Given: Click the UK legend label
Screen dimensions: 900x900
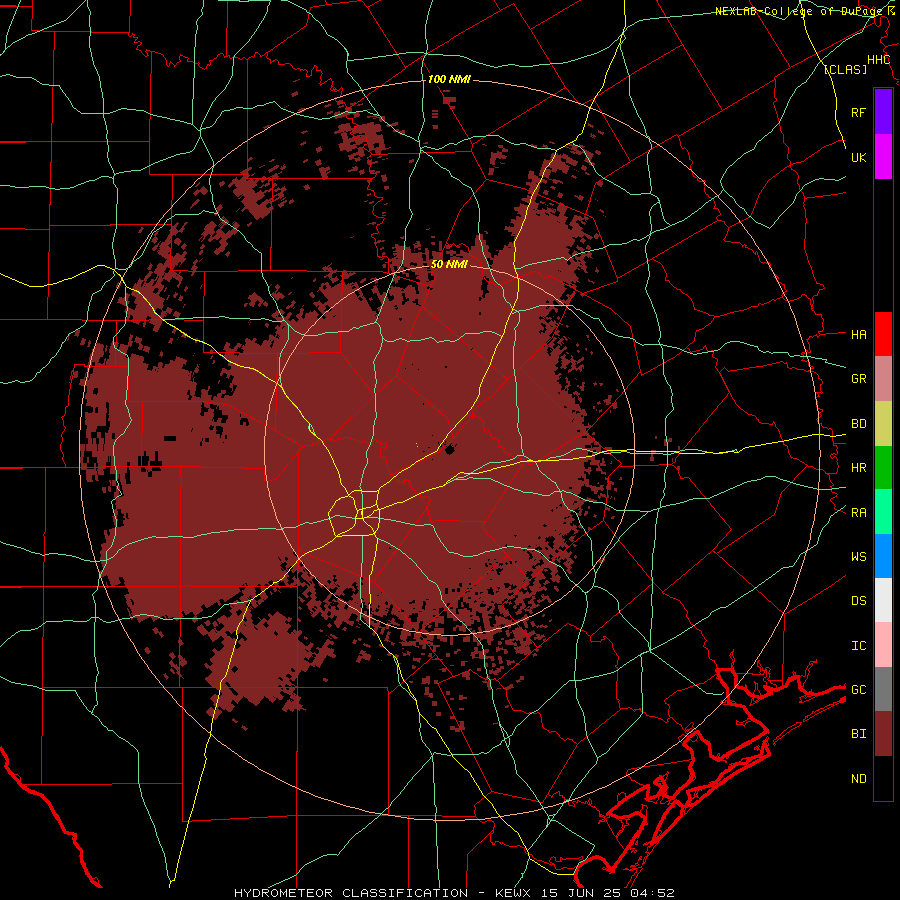Looking at the screenshot, I should 858,157.
